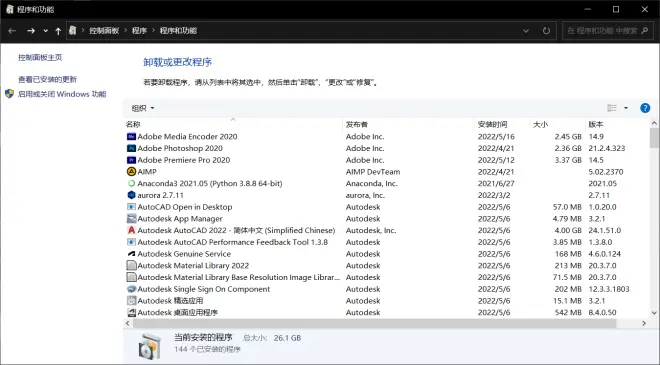Expand the chevron after 程序 breadcrumb

click(153, 30)
